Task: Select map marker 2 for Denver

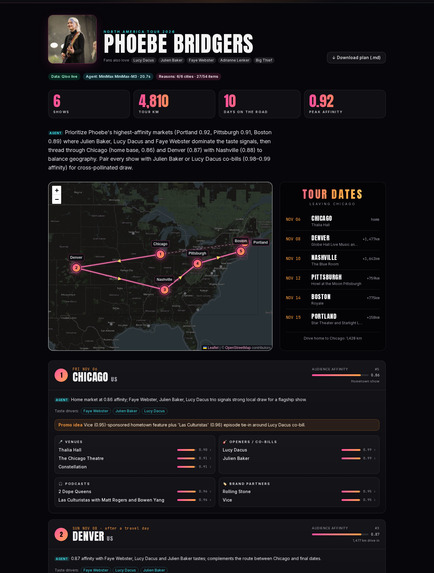Action: tap(76, 268)
